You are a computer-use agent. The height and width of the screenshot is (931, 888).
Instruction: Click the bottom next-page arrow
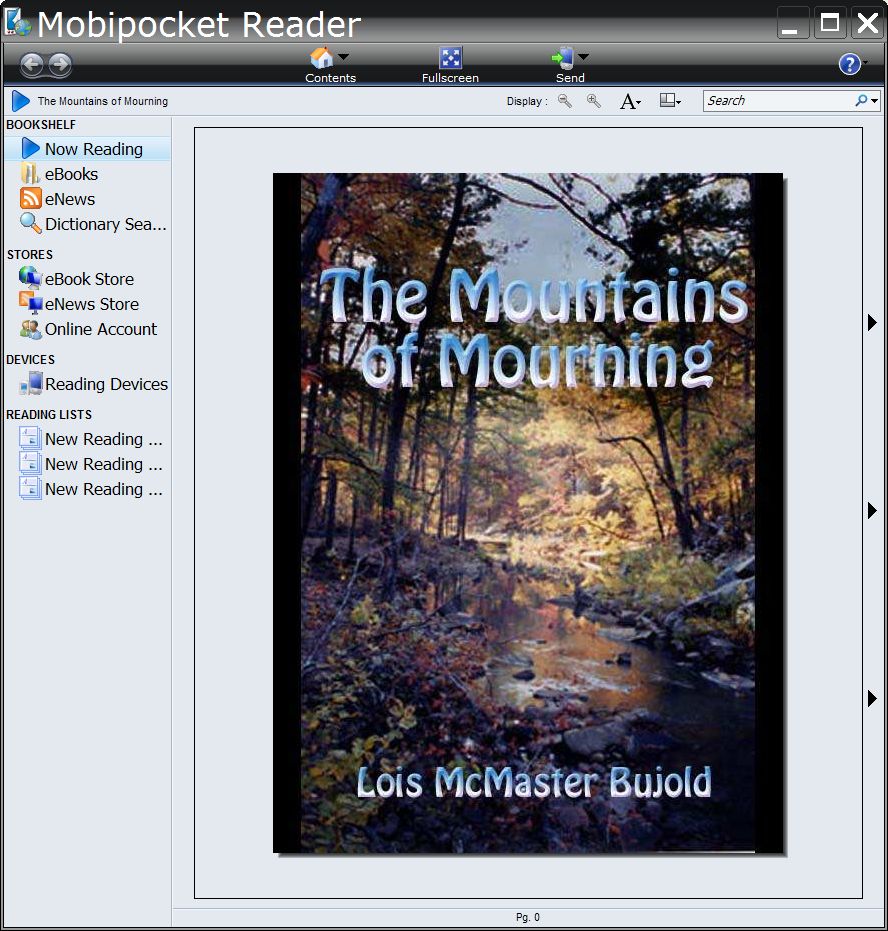coord(872,698)
